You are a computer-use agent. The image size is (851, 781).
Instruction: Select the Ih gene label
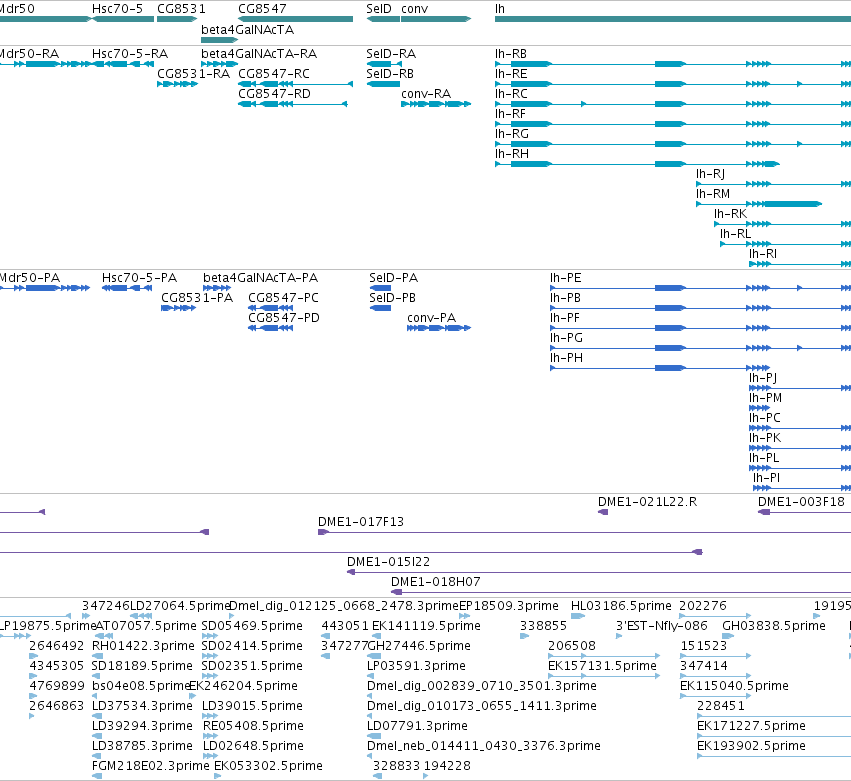[x=500, y=9]
